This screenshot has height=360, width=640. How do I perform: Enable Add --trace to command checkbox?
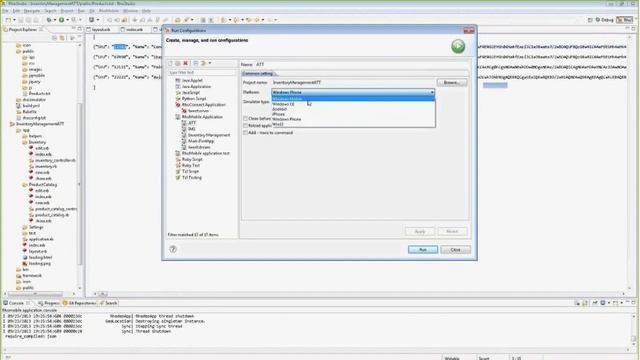click(x=245, y=133)
